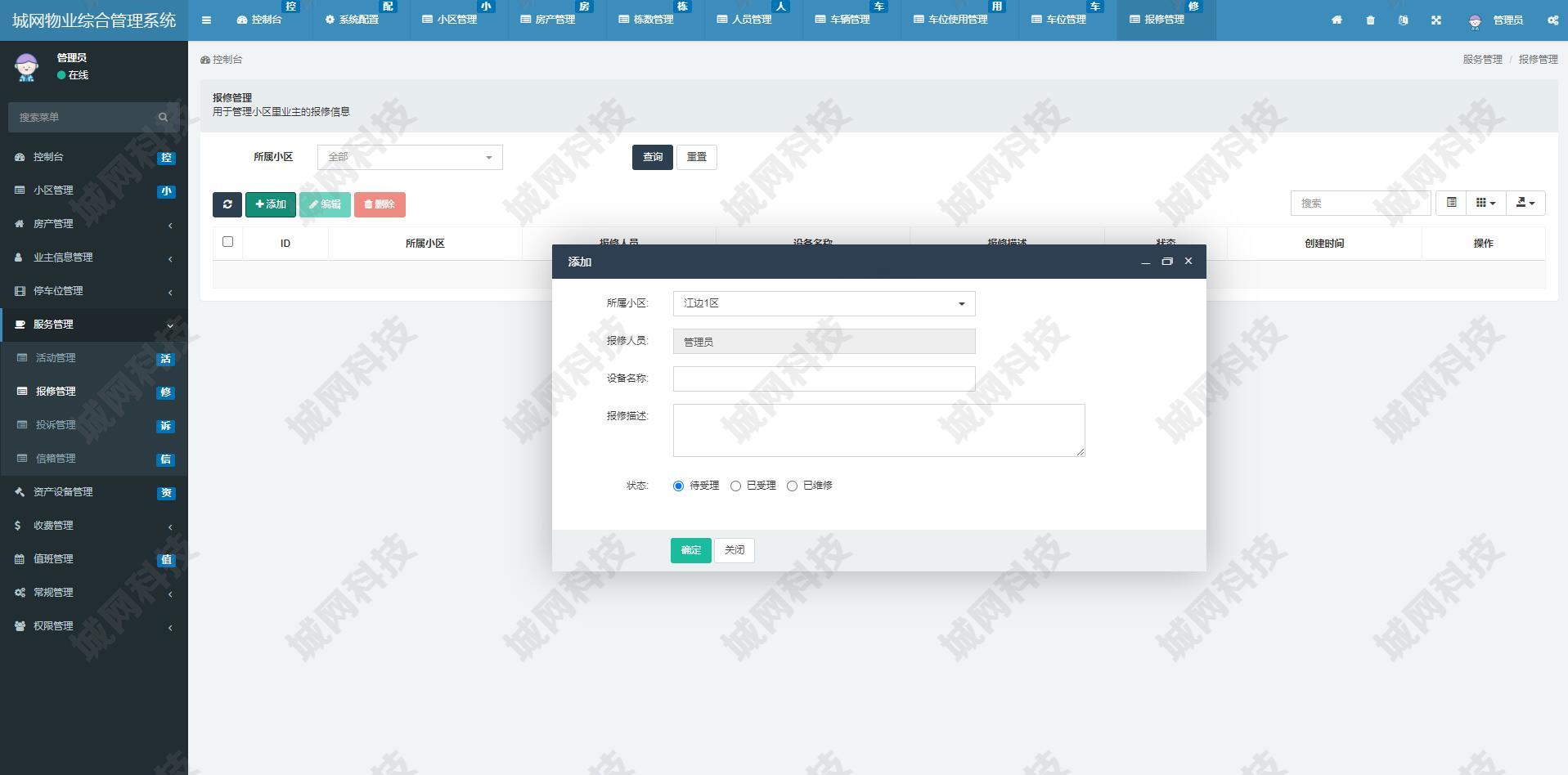1568x775 pixels.
Task: Click the 值 badge beside 值班管理
Action: click(166, 560)
